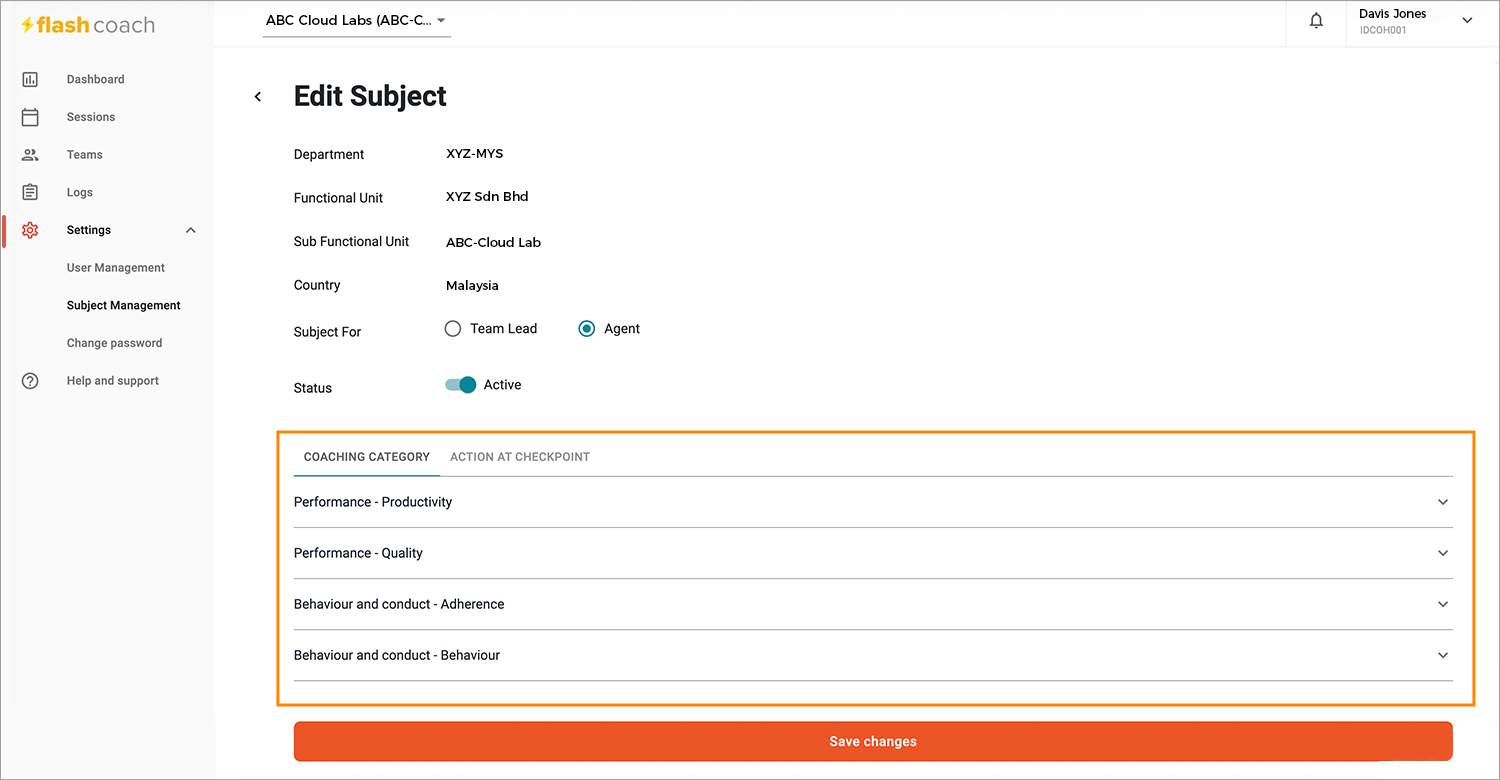
Task: Open Sessions via the calendar icon
Action: 30,117
